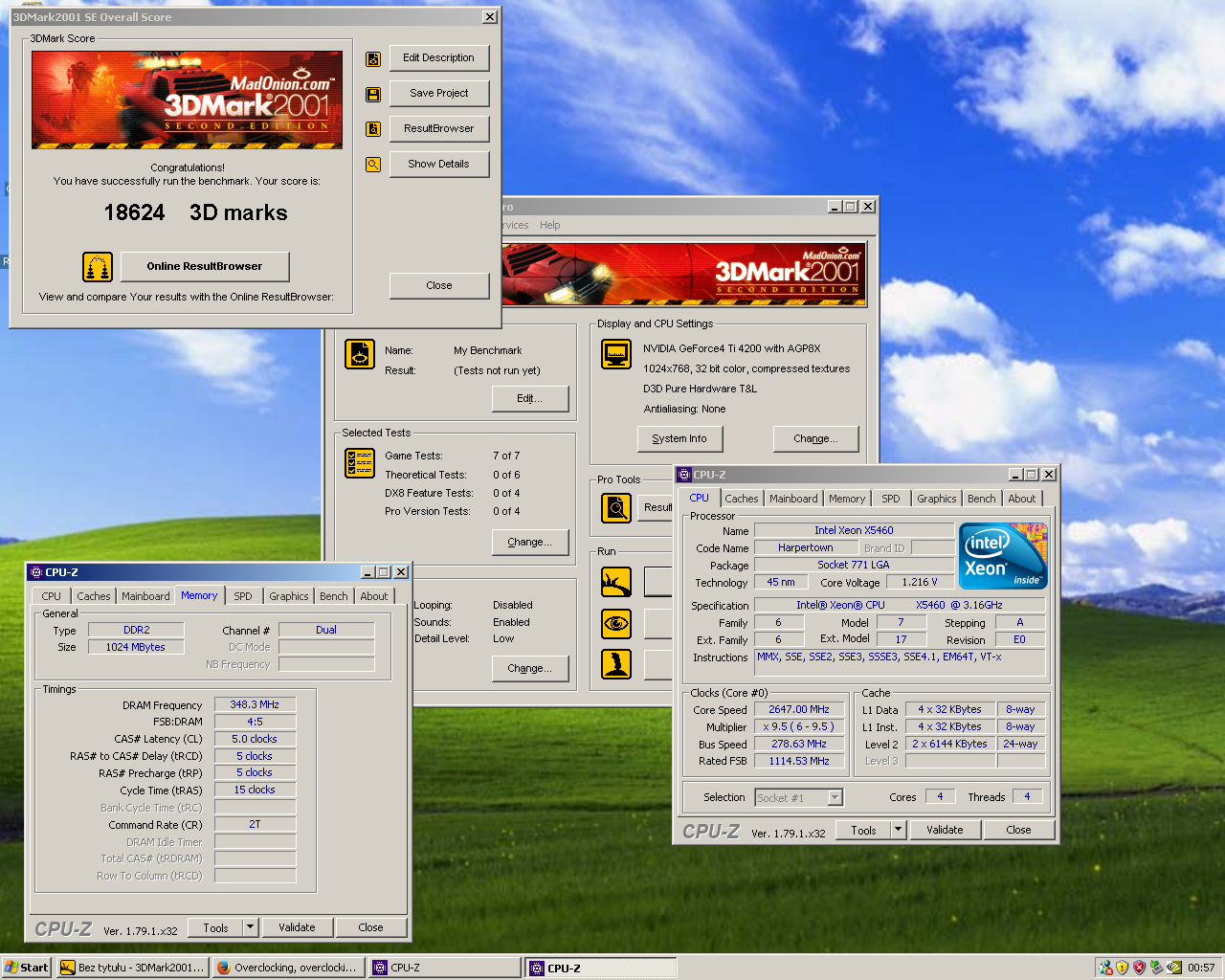Click CPU-Z title icon in Memory window
Screen dimensions: 1225x980
[x=36, y=572]
